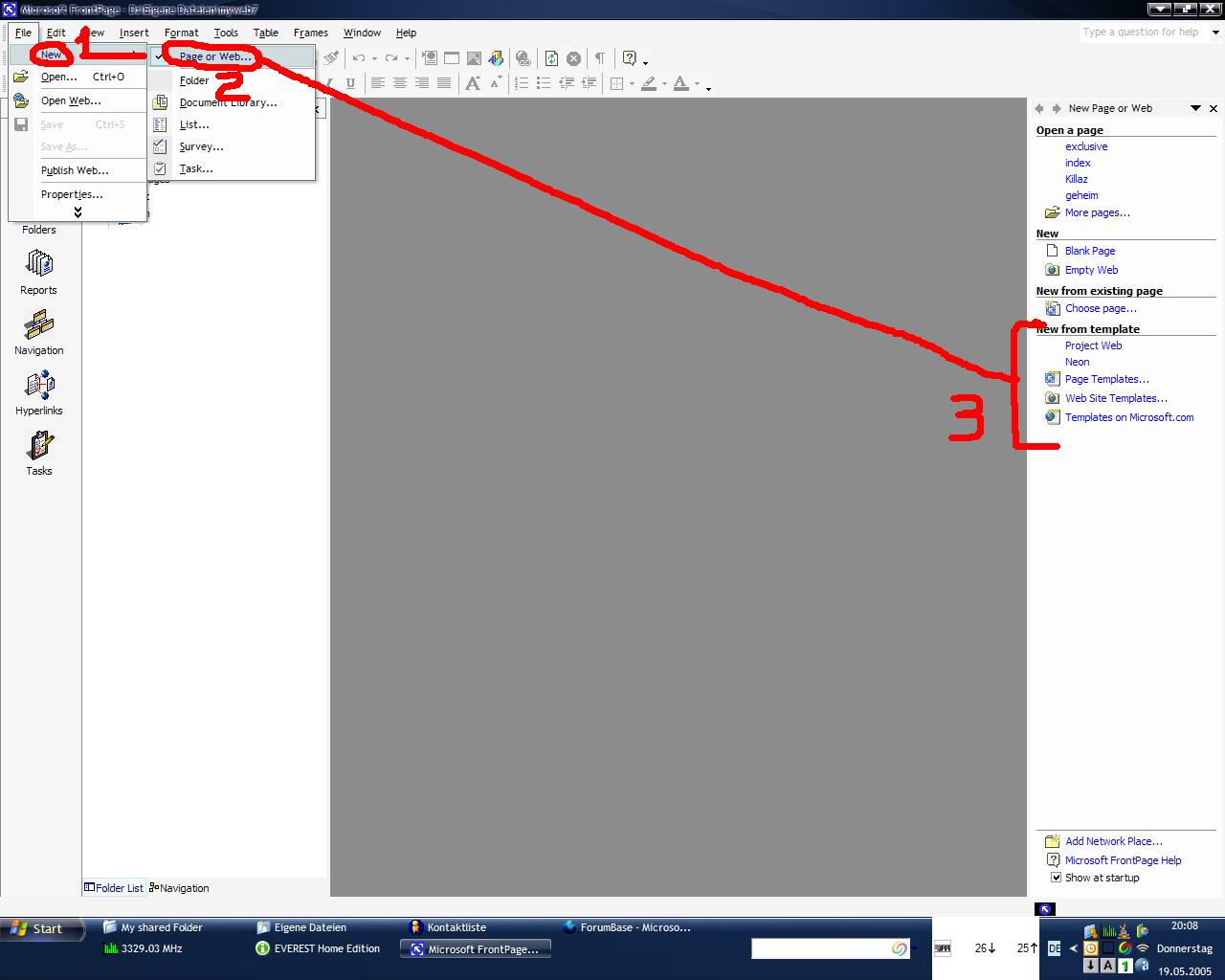Toggle Numbering list
This screenshot has height=980, width=1225.
click(x=522, y=83)
